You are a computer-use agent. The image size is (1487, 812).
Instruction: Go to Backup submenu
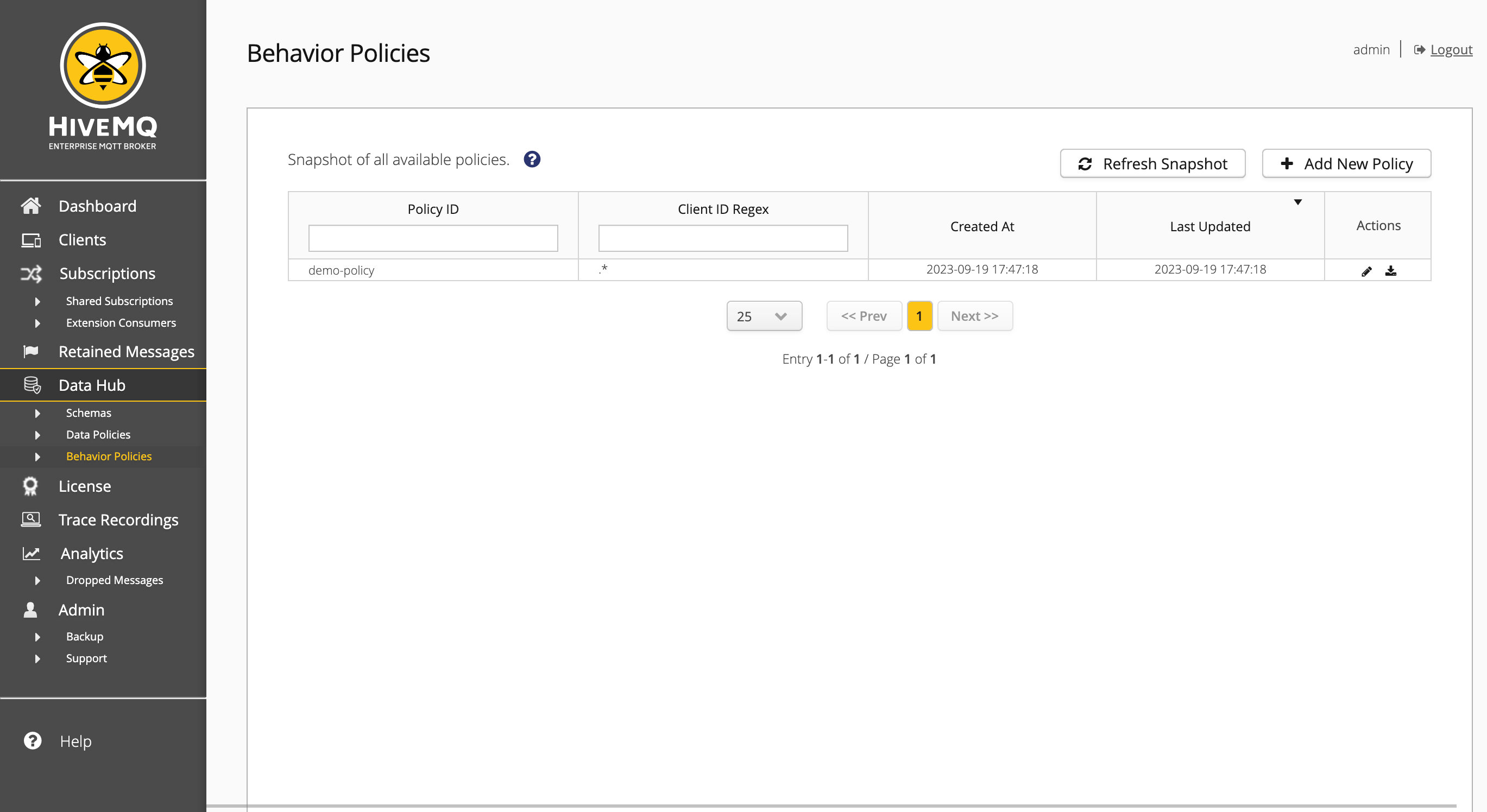coord(84,637)
